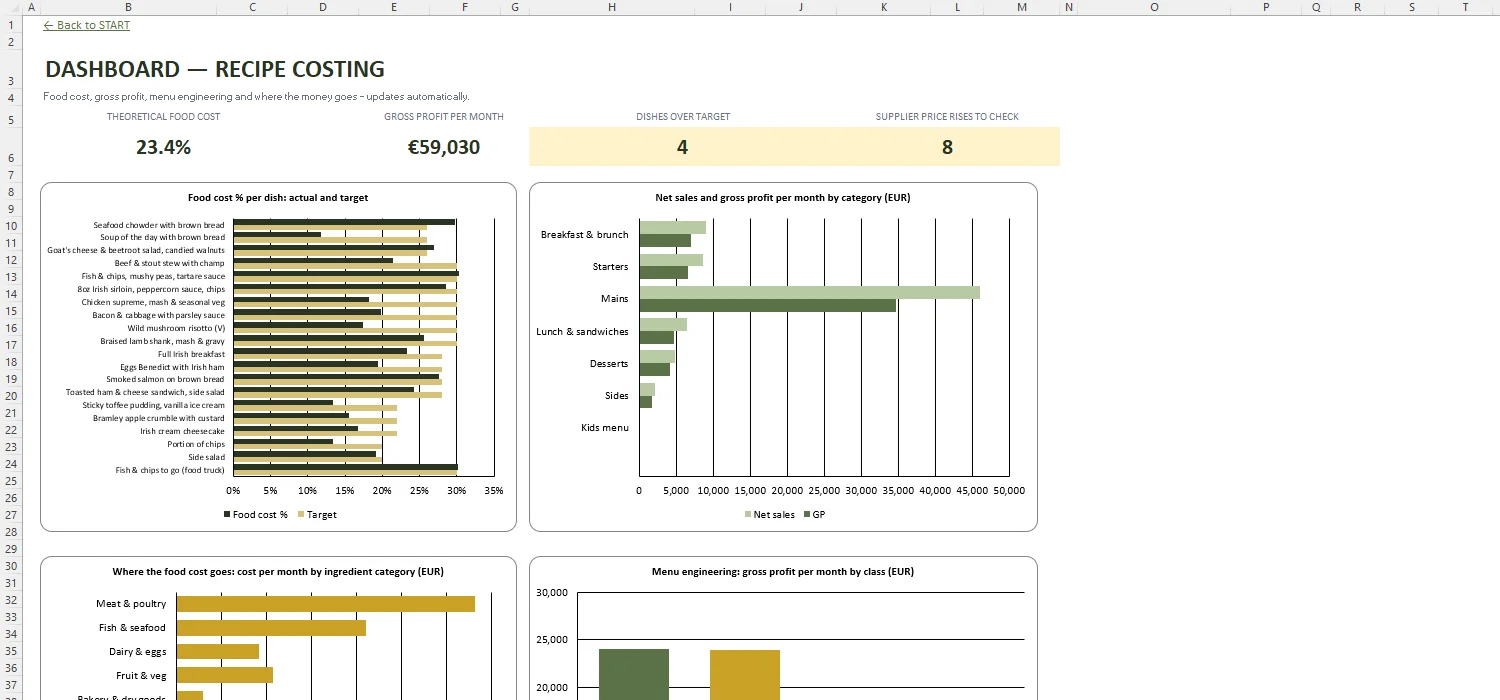Follow the Back to START link
This screenshot has height=700, width=1500.
(87, 25)
